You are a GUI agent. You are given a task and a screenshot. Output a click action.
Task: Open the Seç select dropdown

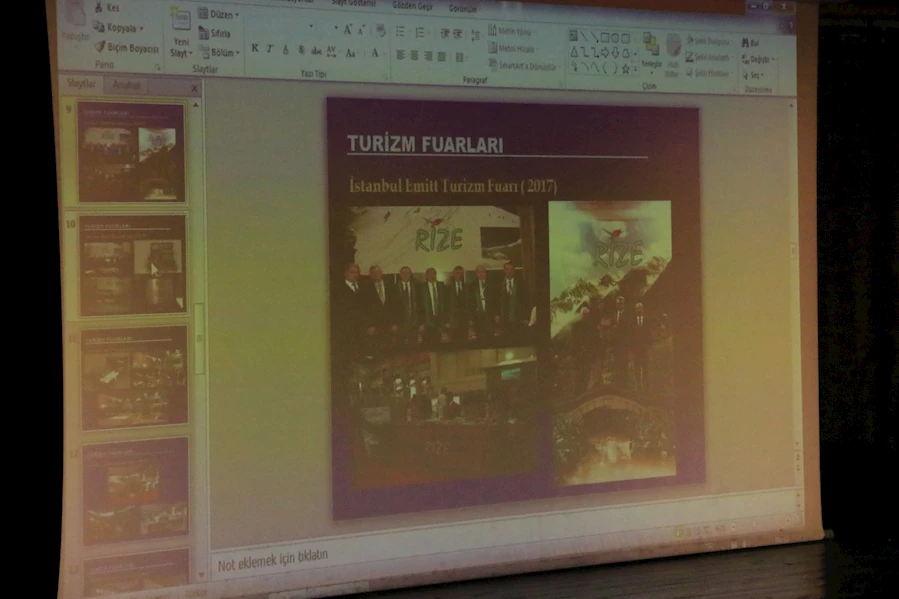click(753, 75)
